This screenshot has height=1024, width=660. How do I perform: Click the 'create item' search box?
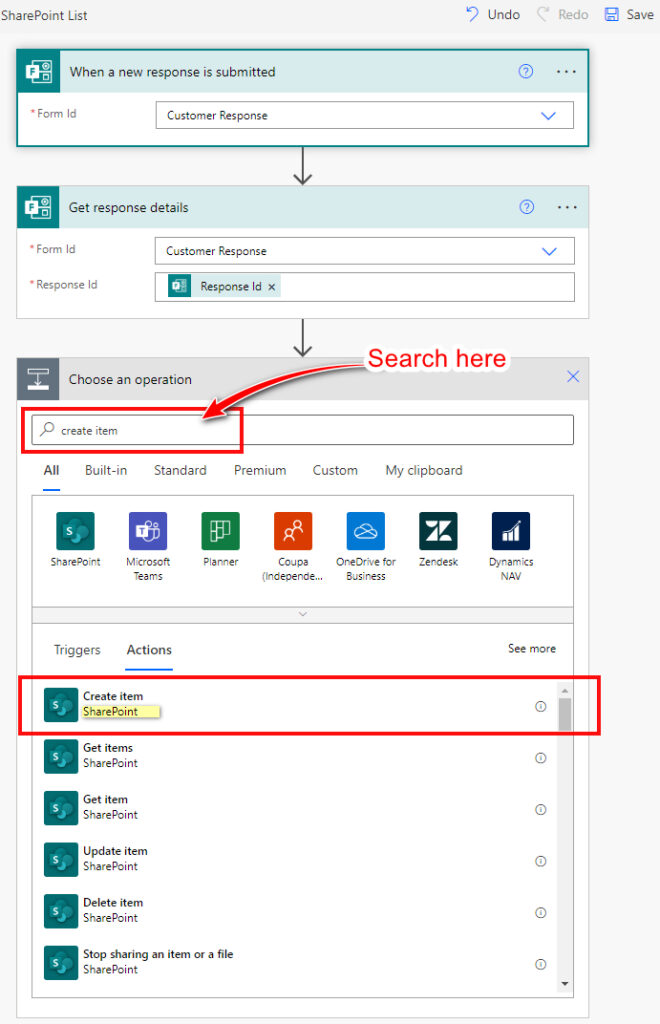[303, 430]
